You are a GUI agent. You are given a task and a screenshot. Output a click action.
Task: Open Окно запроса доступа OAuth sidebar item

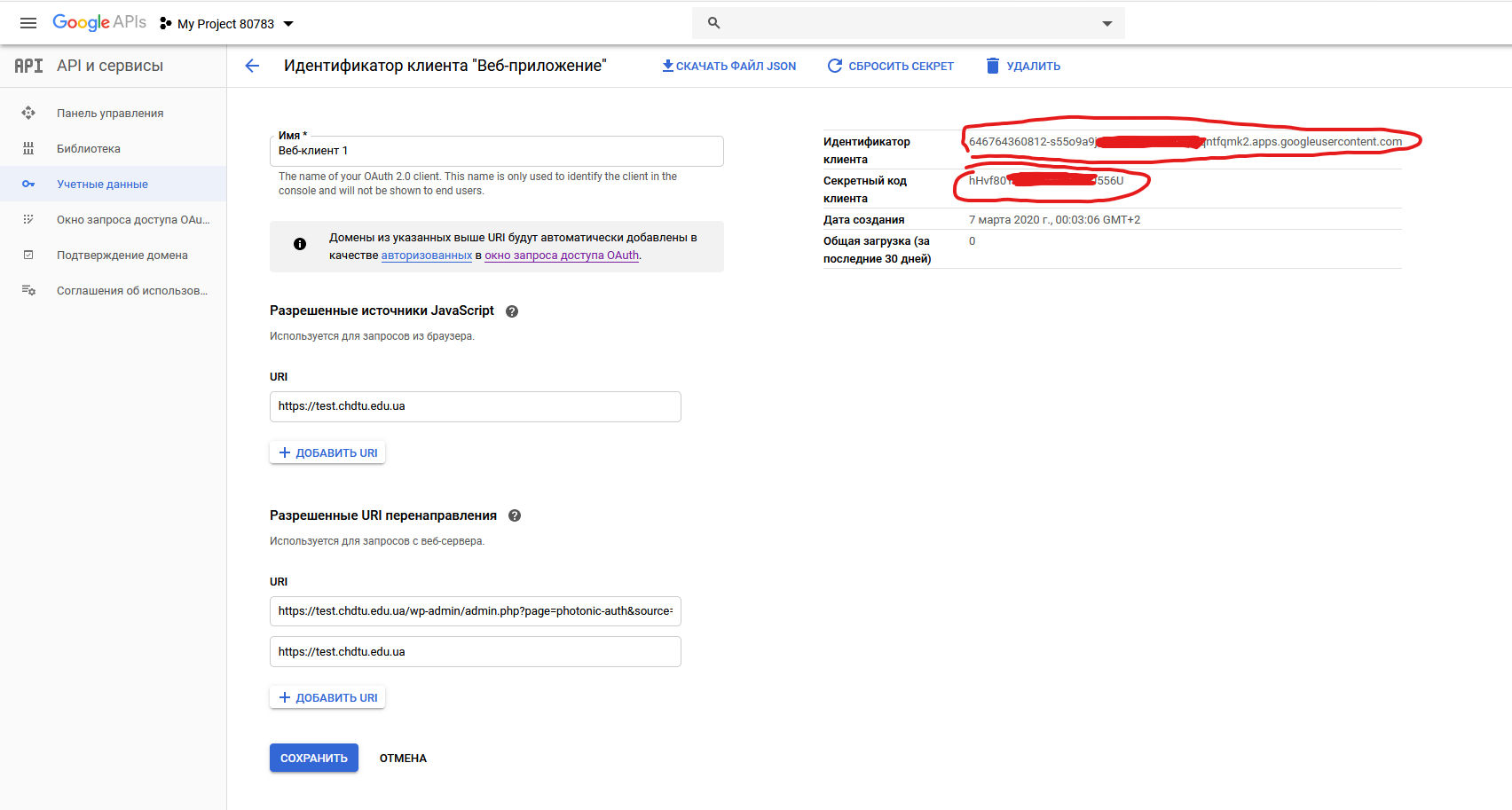pos(114,219)
